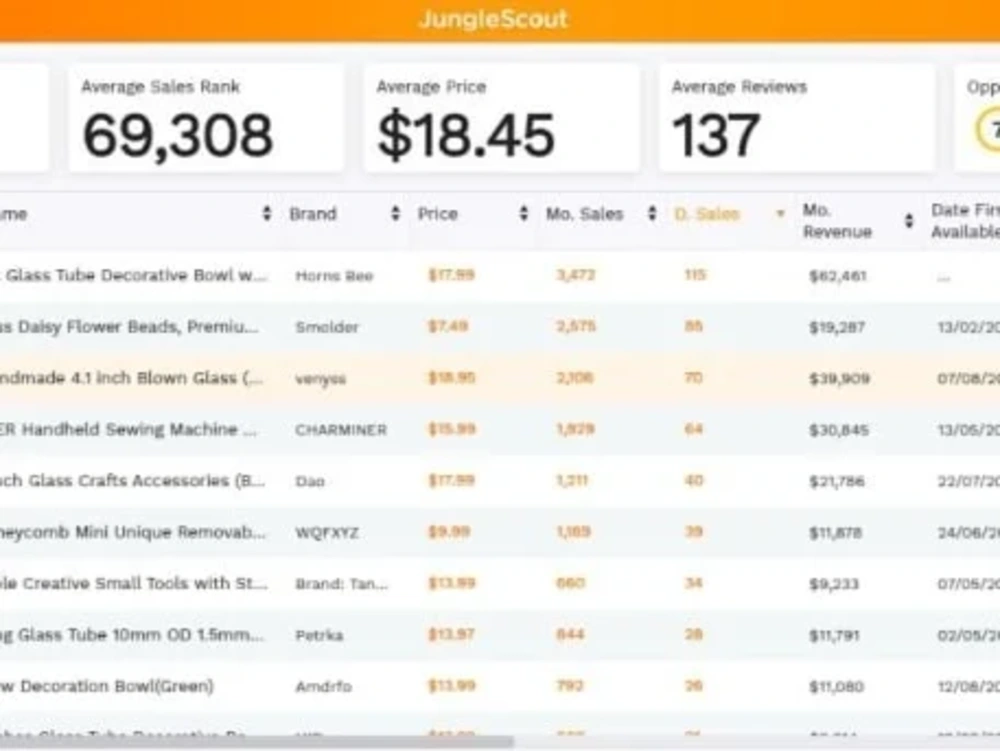1000x751 pixels.
Task: Click the WQFXYZ brand cell
Action: [x=327, y=532]
